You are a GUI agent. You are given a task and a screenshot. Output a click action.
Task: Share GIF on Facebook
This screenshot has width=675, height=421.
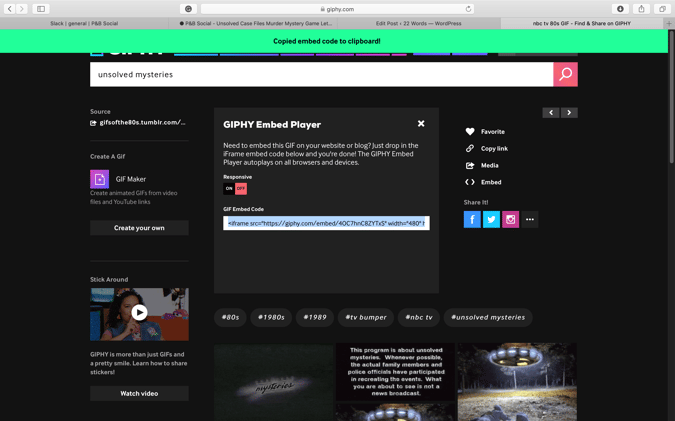pos(472,220)
